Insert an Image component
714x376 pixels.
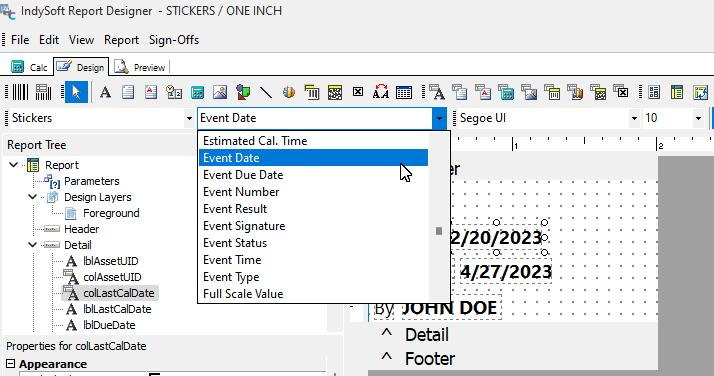click(x=220, y=92)
